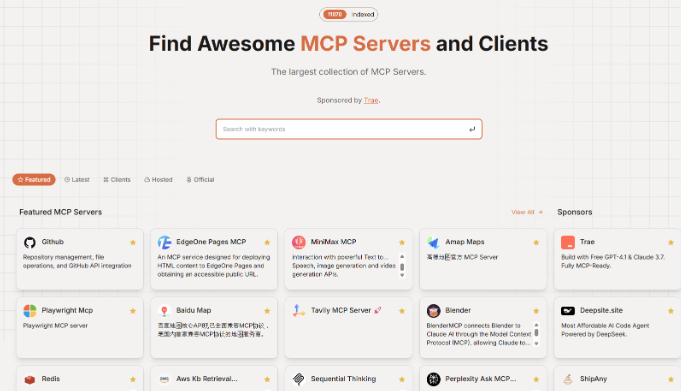Screen dimensions: 681x391
Task: Click the ShipAny logo icon
Action: click(568, 379)
